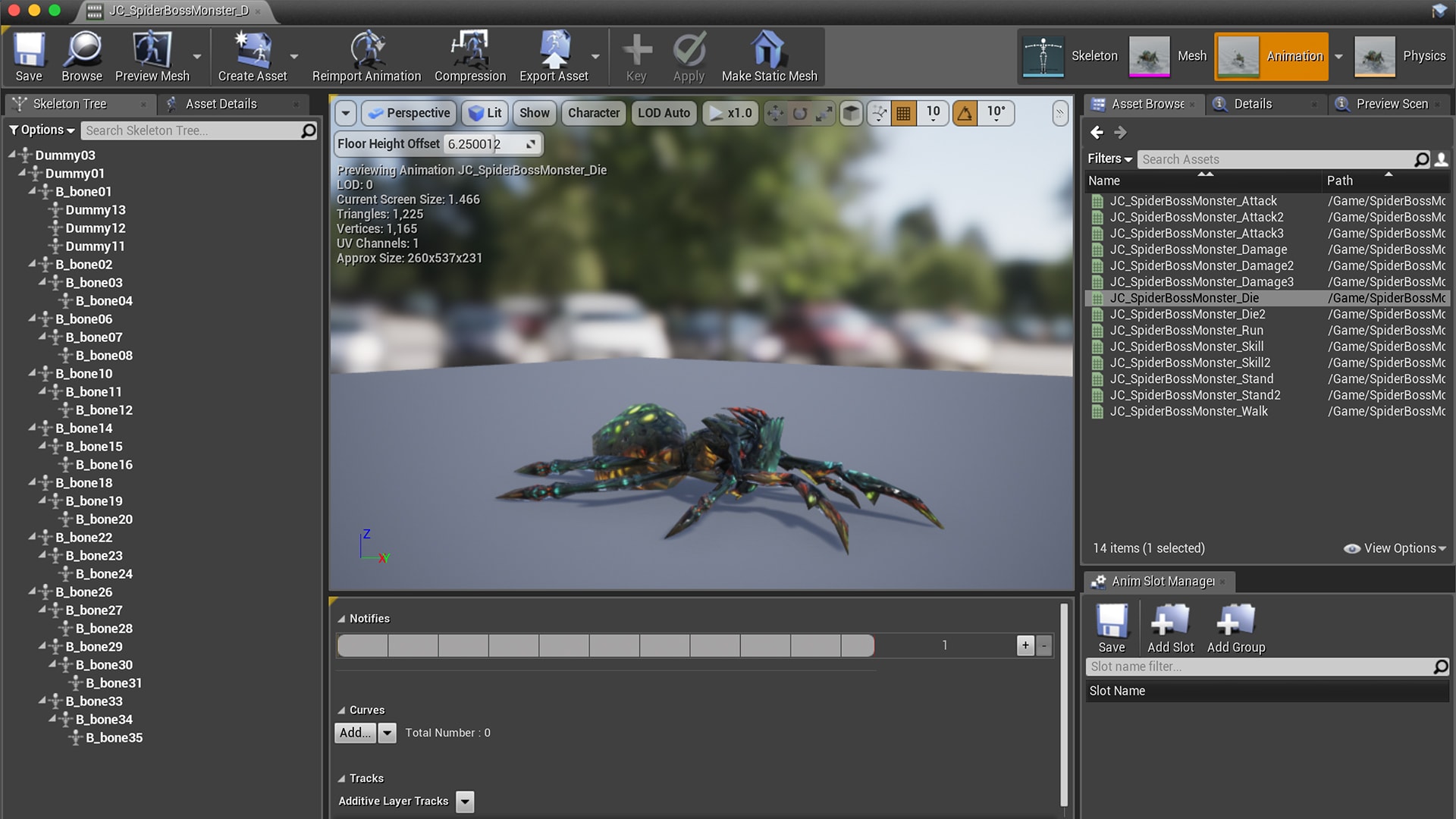Select JC_SpiderBossMonster_Run in the Asset Browser
The height and width of the screenshot is (819, 1456).
tap(1187, 330)
